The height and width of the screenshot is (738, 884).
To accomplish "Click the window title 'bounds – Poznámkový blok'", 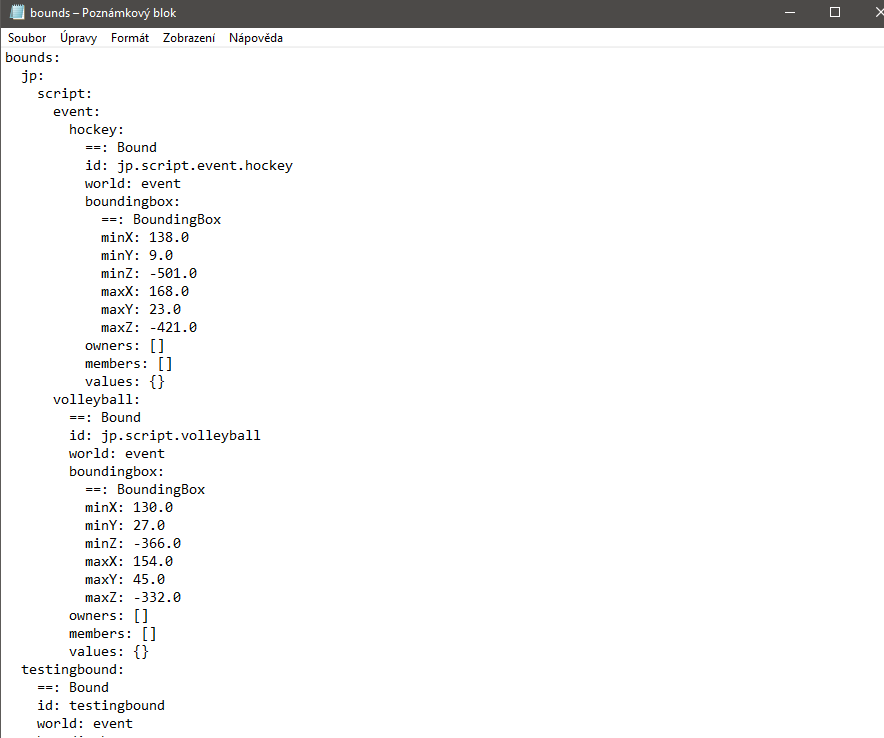I will [103, 12].
